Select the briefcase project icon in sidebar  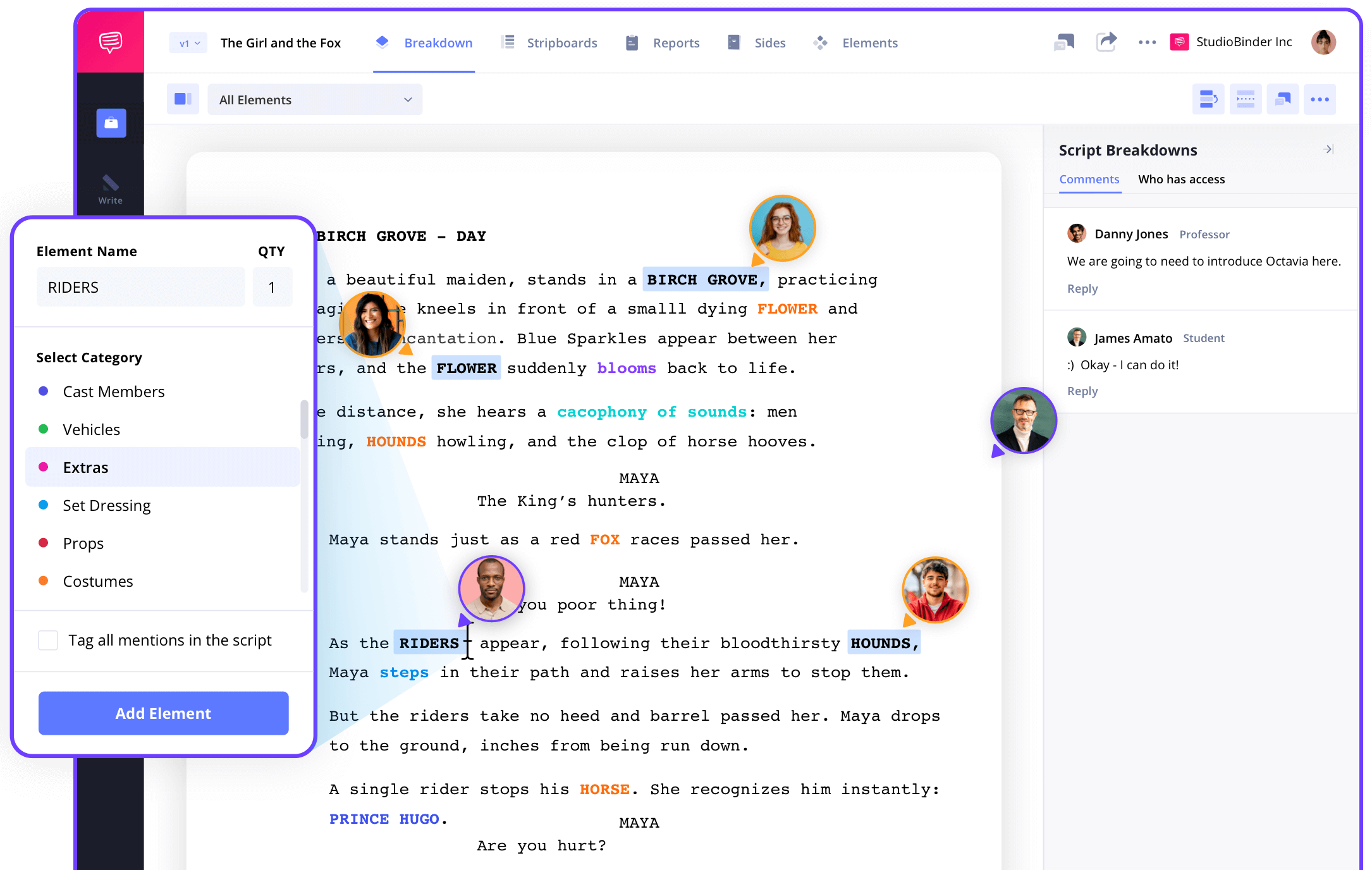(x=111, y=123)
